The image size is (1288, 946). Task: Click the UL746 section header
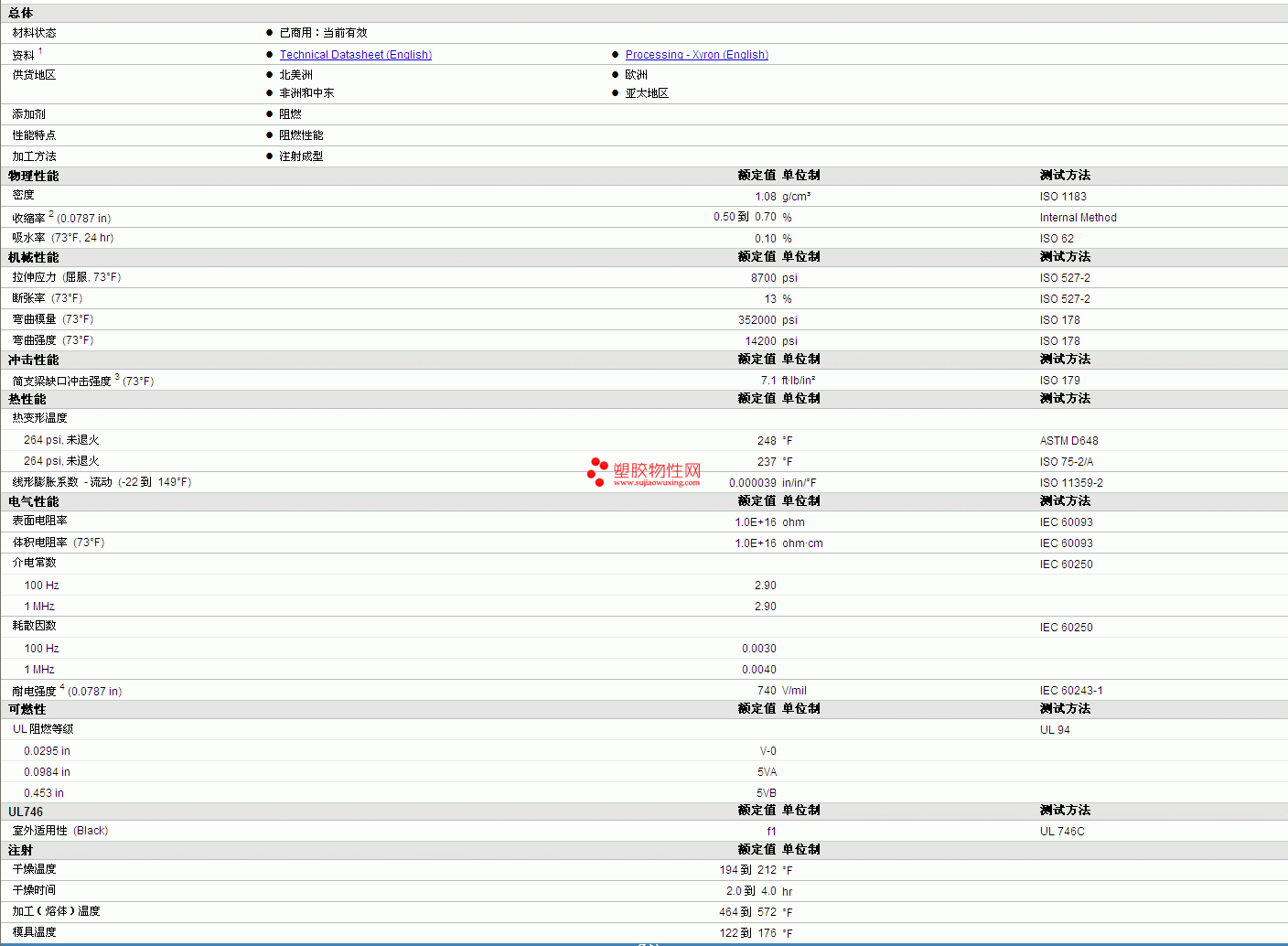tap(26, 812)
